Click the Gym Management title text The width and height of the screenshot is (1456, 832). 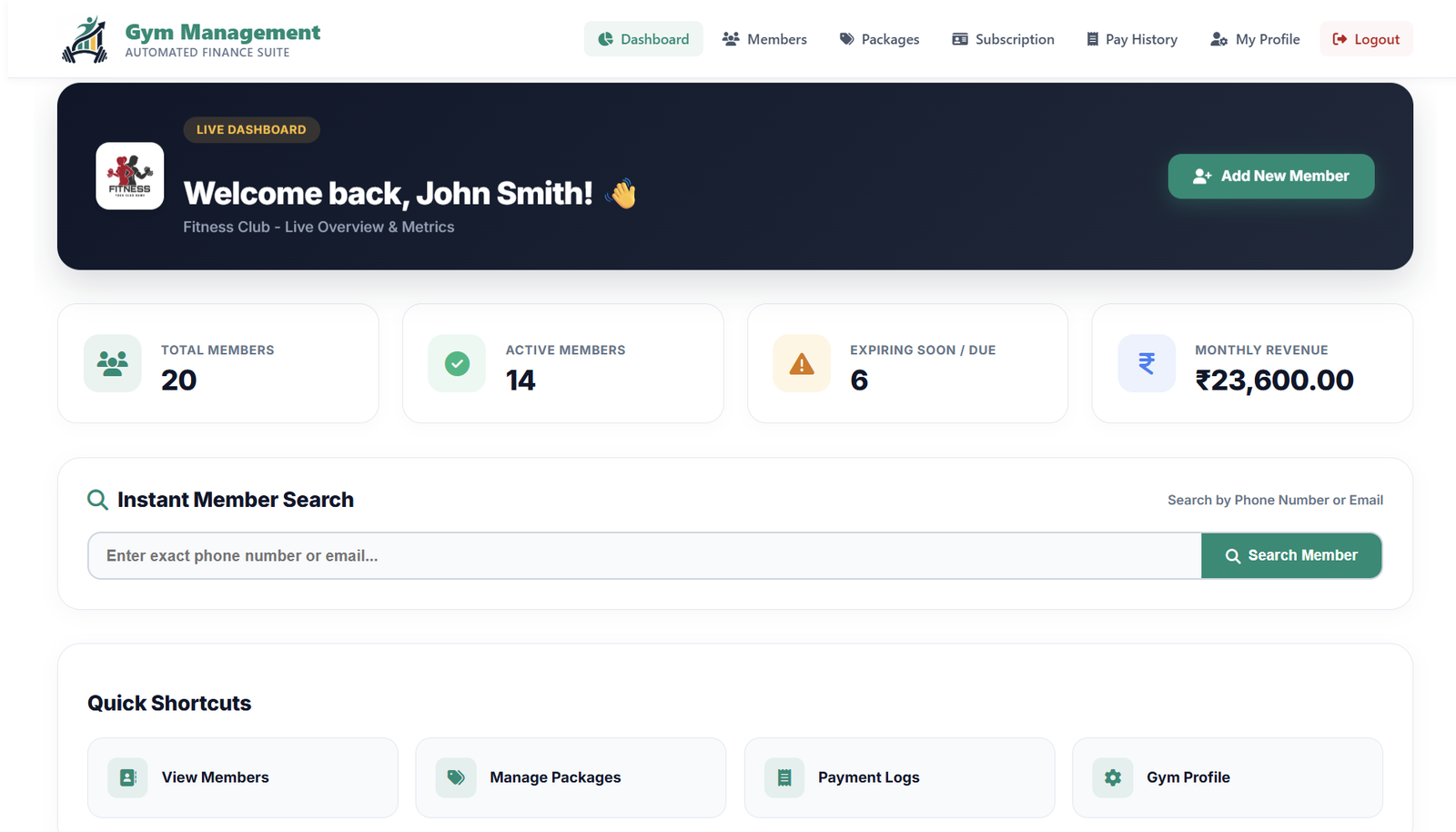point(223,33)
